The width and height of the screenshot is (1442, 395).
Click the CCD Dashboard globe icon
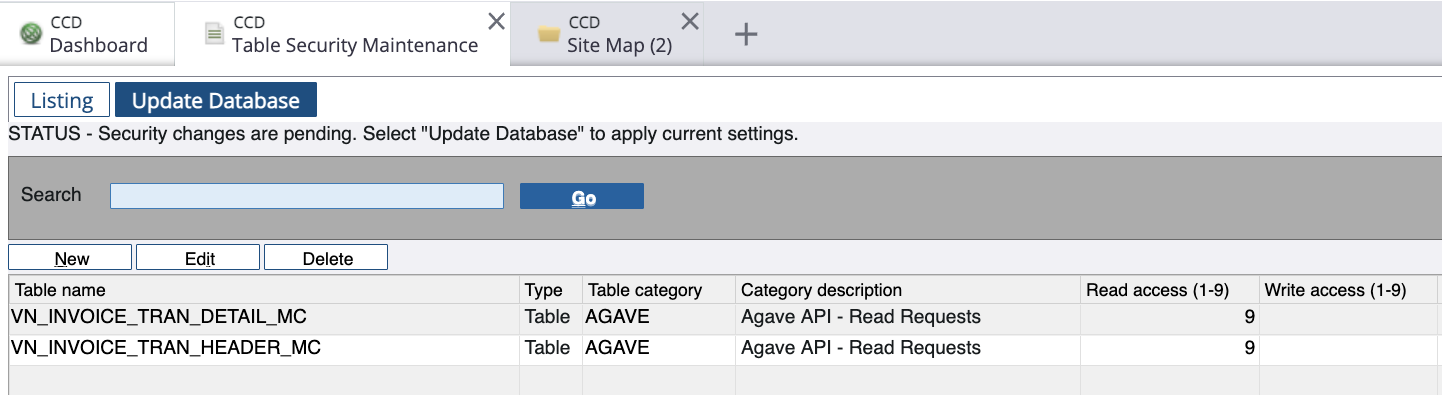33,34
